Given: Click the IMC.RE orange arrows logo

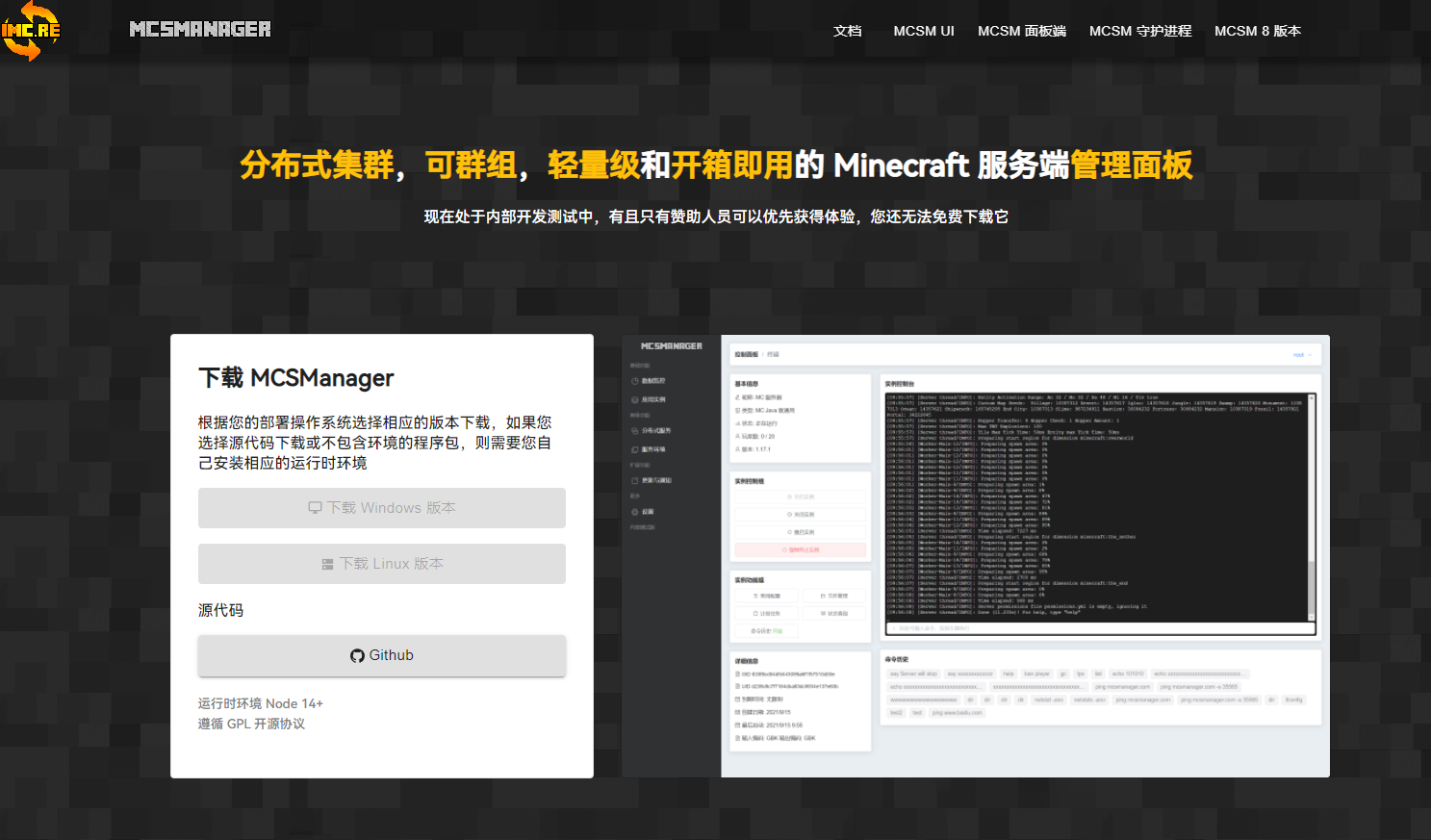Looking at the screenshot, I should click(31, 31).
